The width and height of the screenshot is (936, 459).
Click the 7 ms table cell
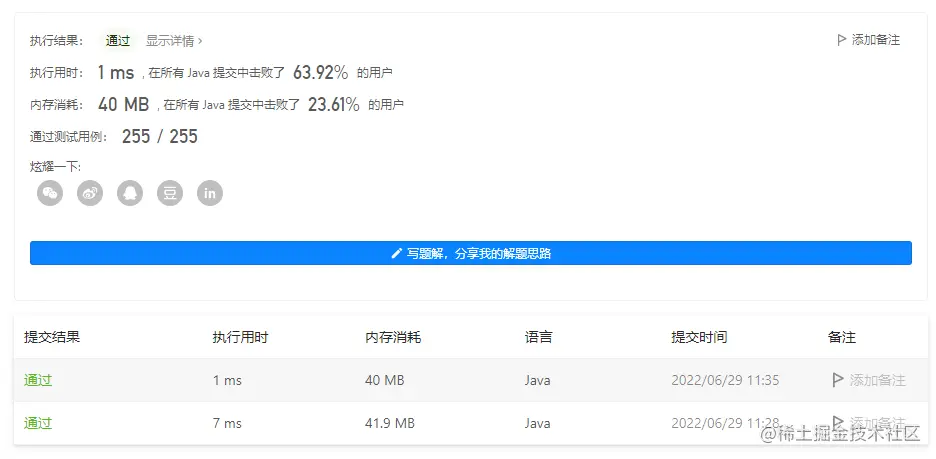(227, 423)
